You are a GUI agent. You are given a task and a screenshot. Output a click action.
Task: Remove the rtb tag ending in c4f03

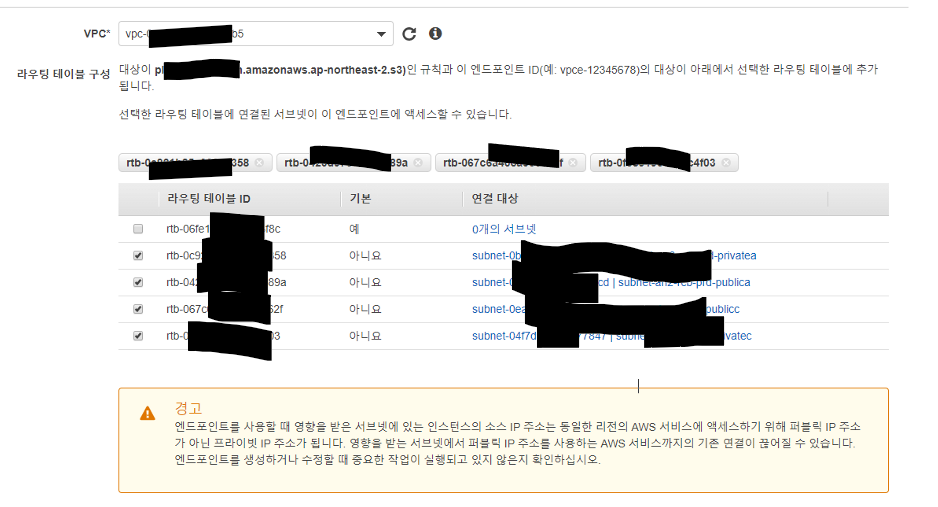click(x=726, y=163)
